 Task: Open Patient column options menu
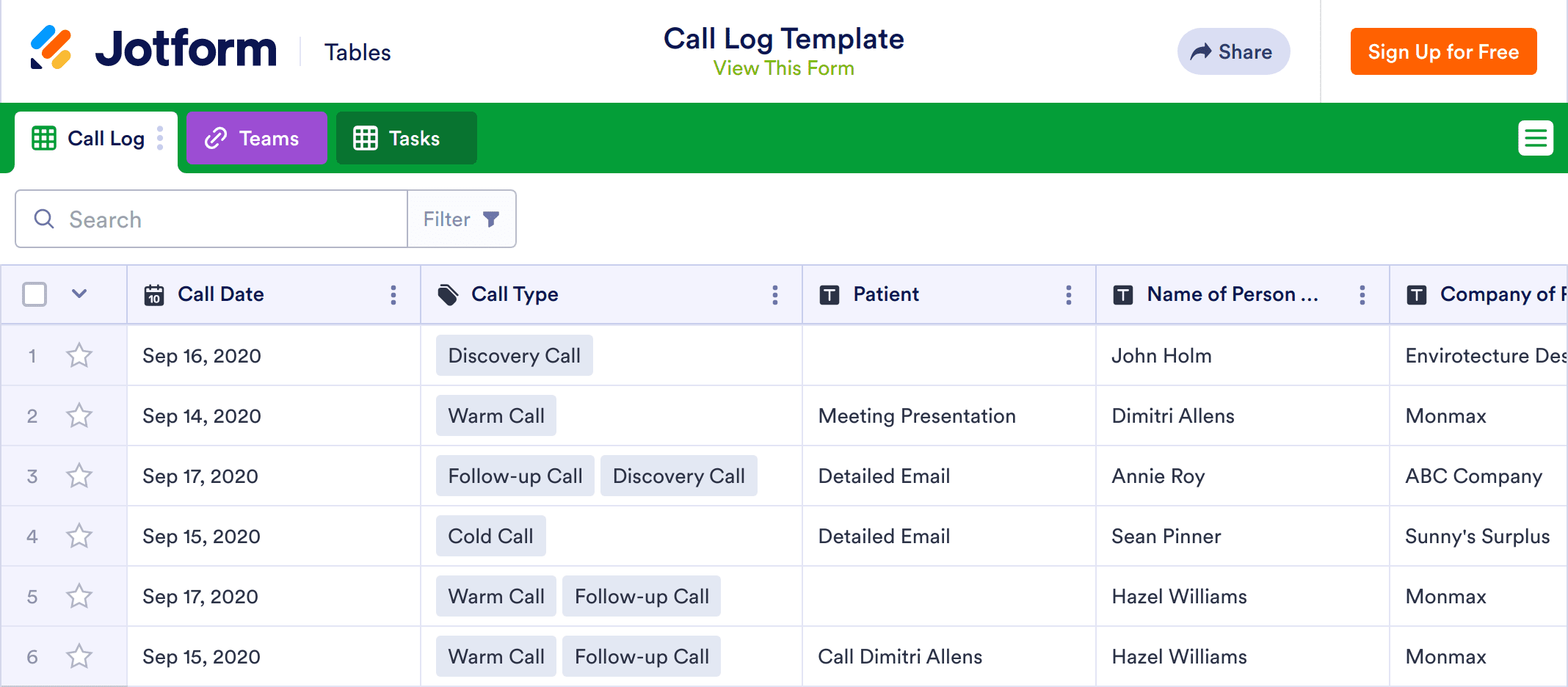tap(1068, 295)
